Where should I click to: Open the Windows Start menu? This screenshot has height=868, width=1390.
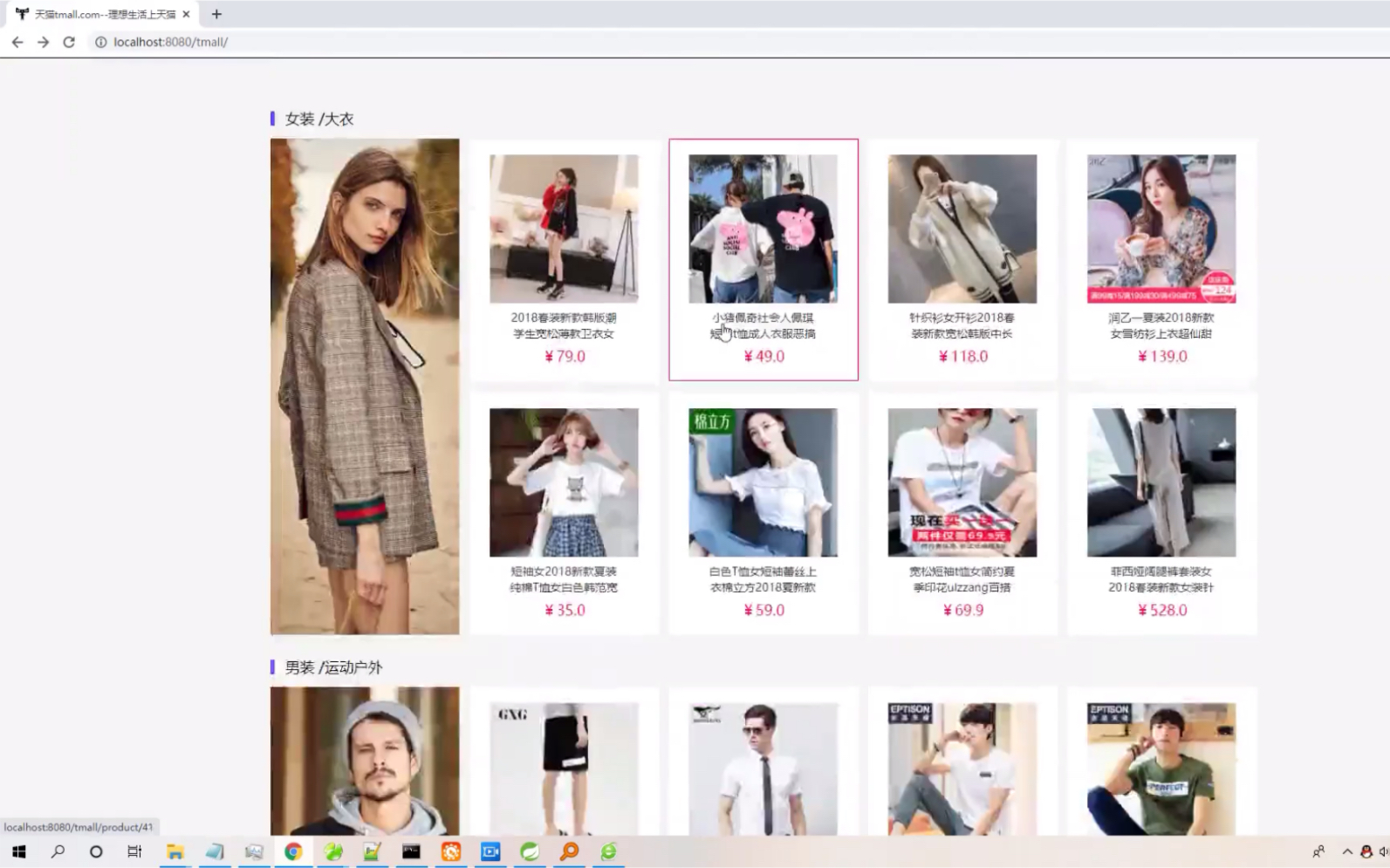18,851
